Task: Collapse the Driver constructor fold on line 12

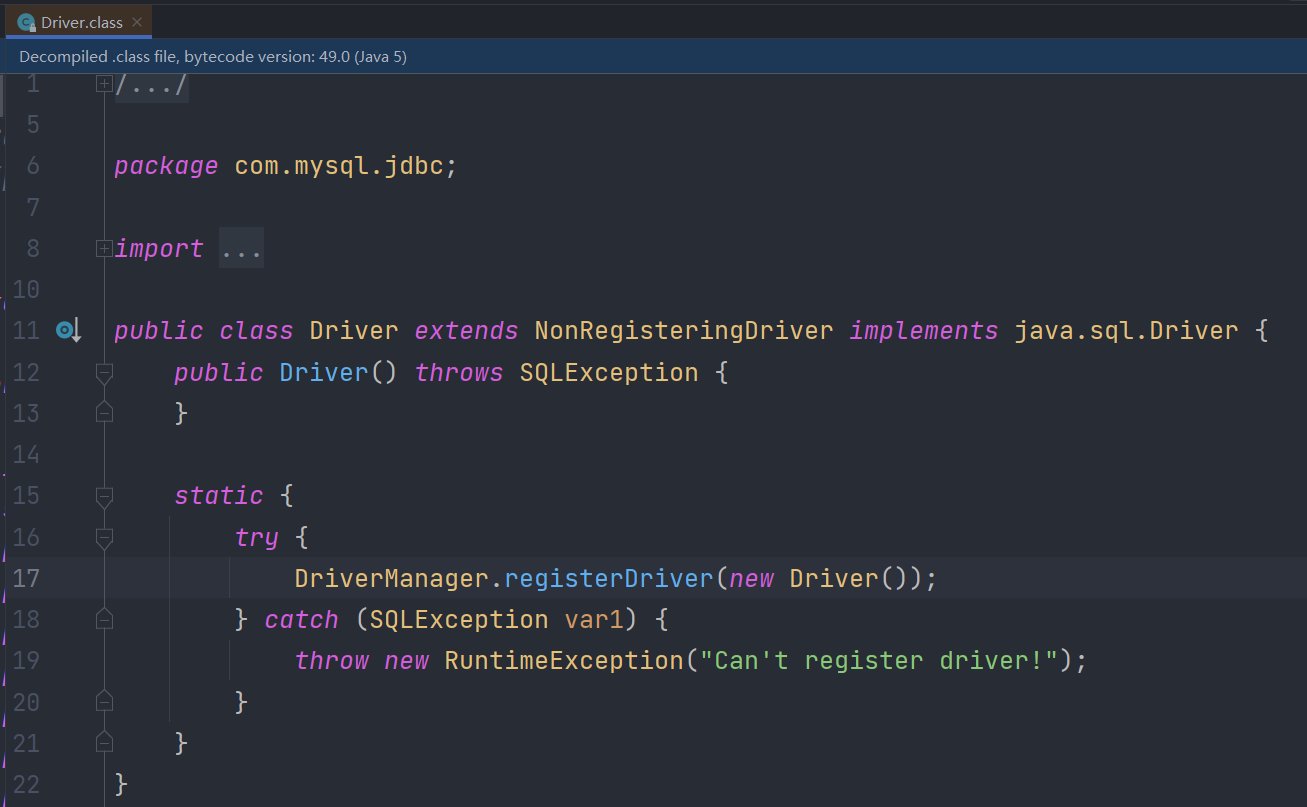Action: [x=104, y=373]
